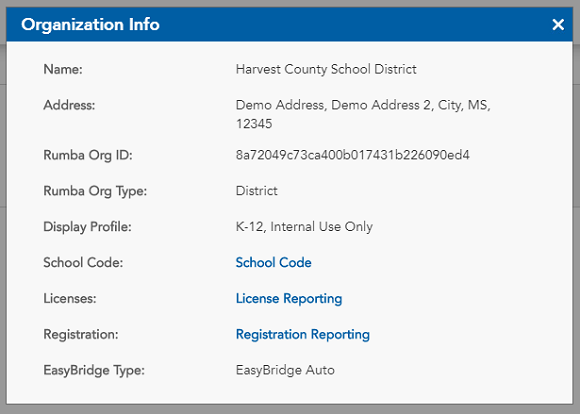Click the Organization Info dialog title
The height and width of the screenshot is (414, 580).
click(x=90, y=25)
